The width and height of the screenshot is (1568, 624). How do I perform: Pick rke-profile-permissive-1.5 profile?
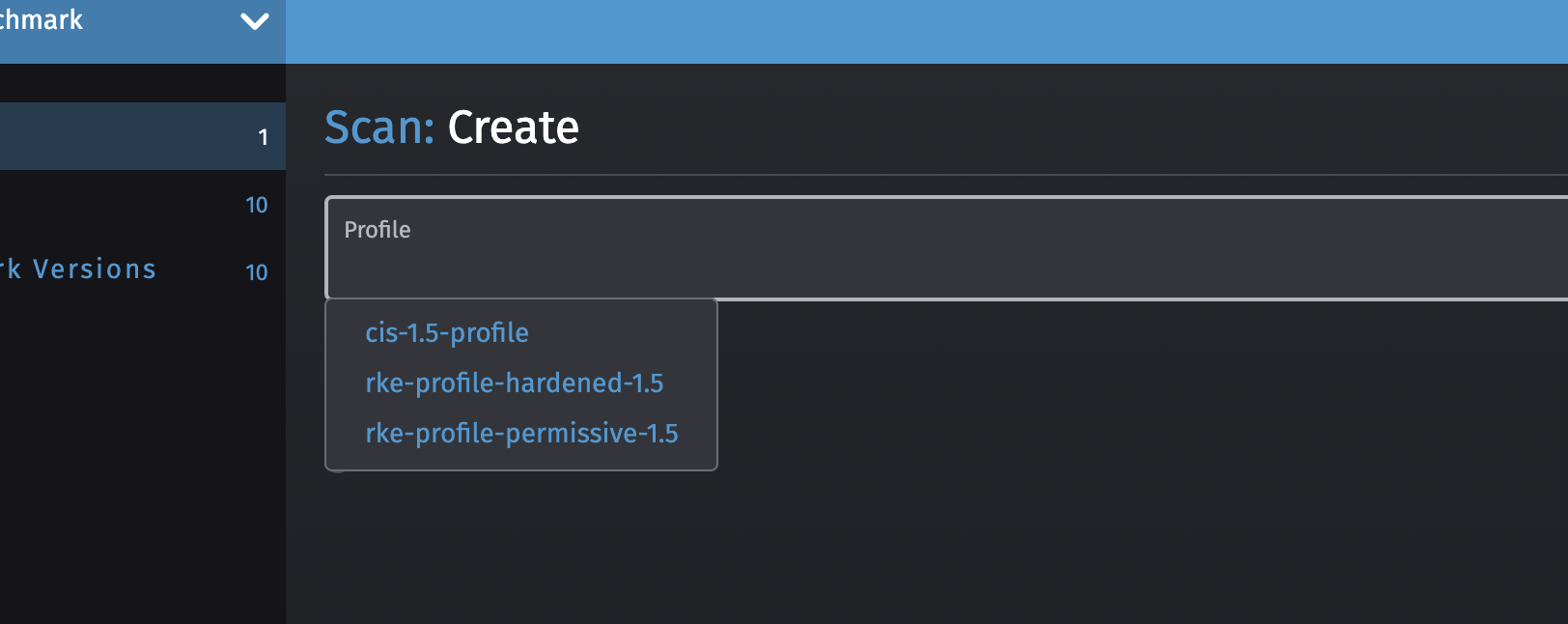[521, 434]
